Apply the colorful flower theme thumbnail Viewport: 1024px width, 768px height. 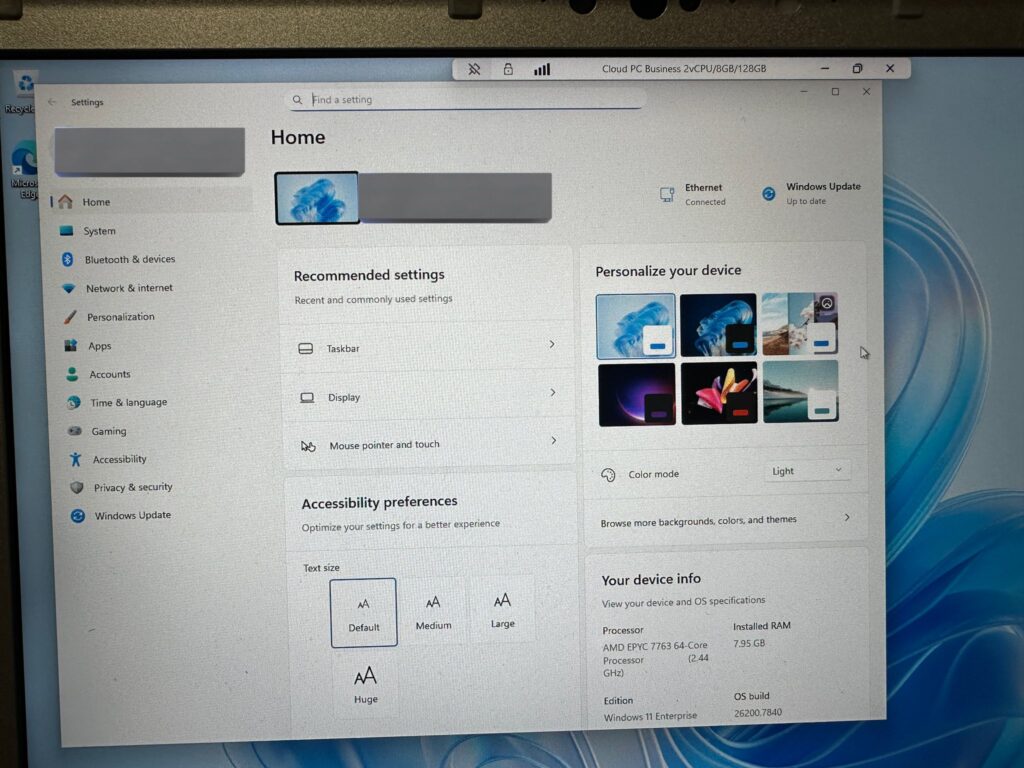click(718, 392)
